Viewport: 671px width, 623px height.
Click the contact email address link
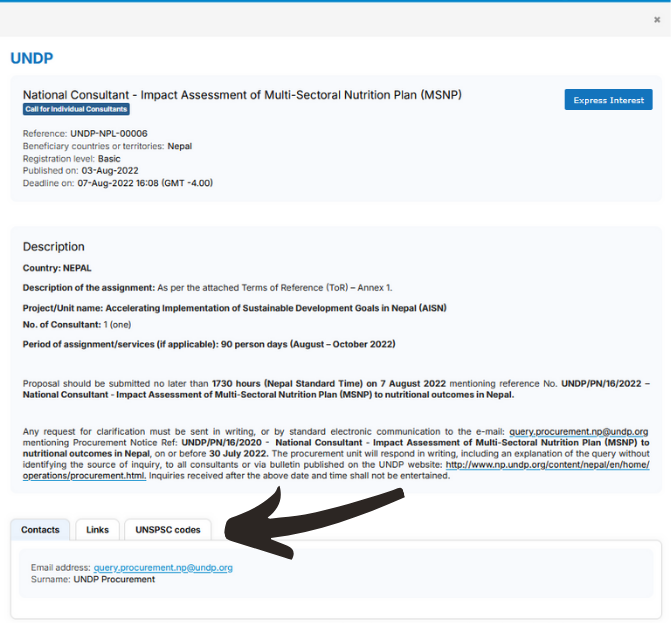(163, 568)
